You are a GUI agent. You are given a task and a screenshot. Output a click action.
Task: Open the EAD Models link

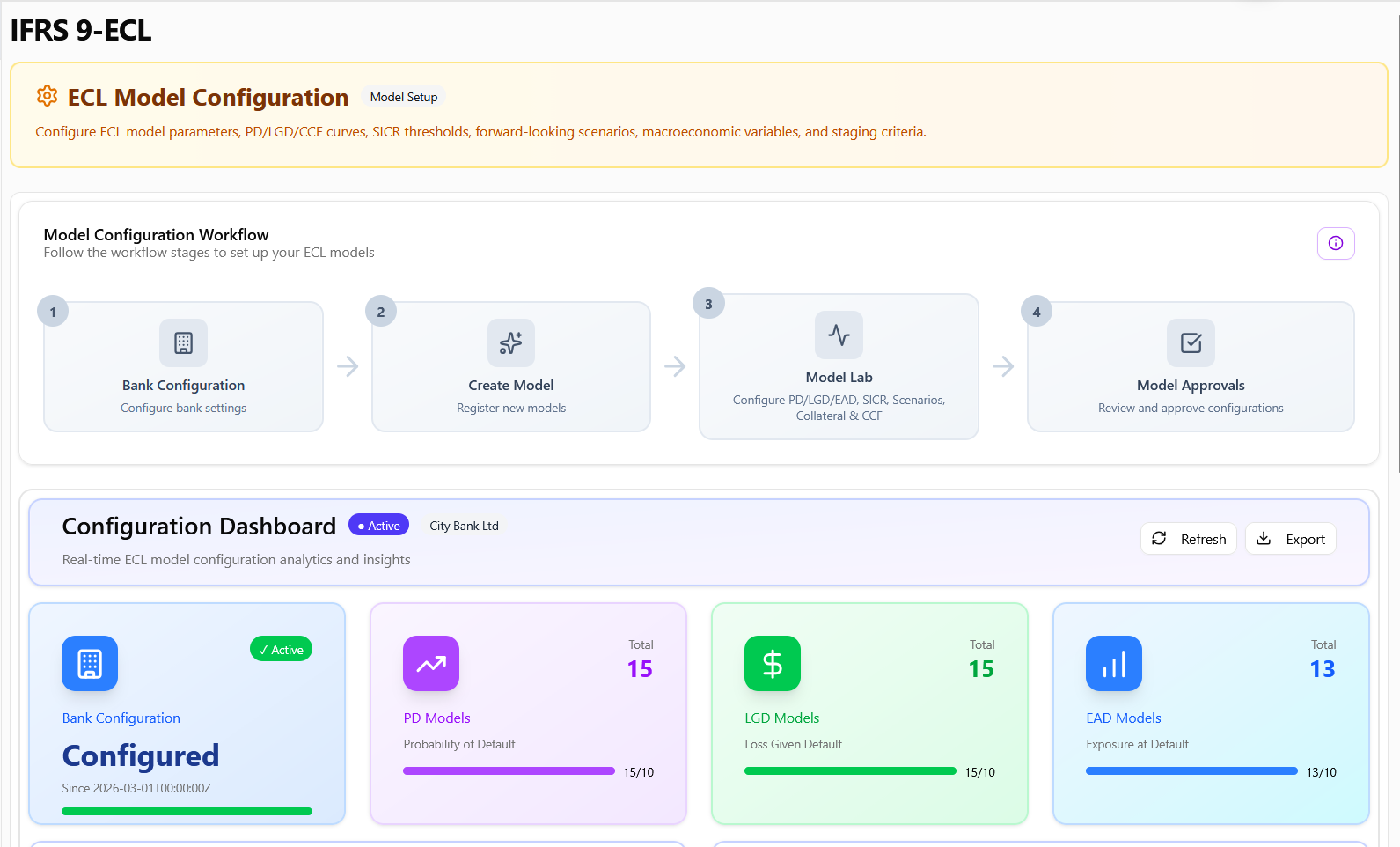tap(1123, 718)
